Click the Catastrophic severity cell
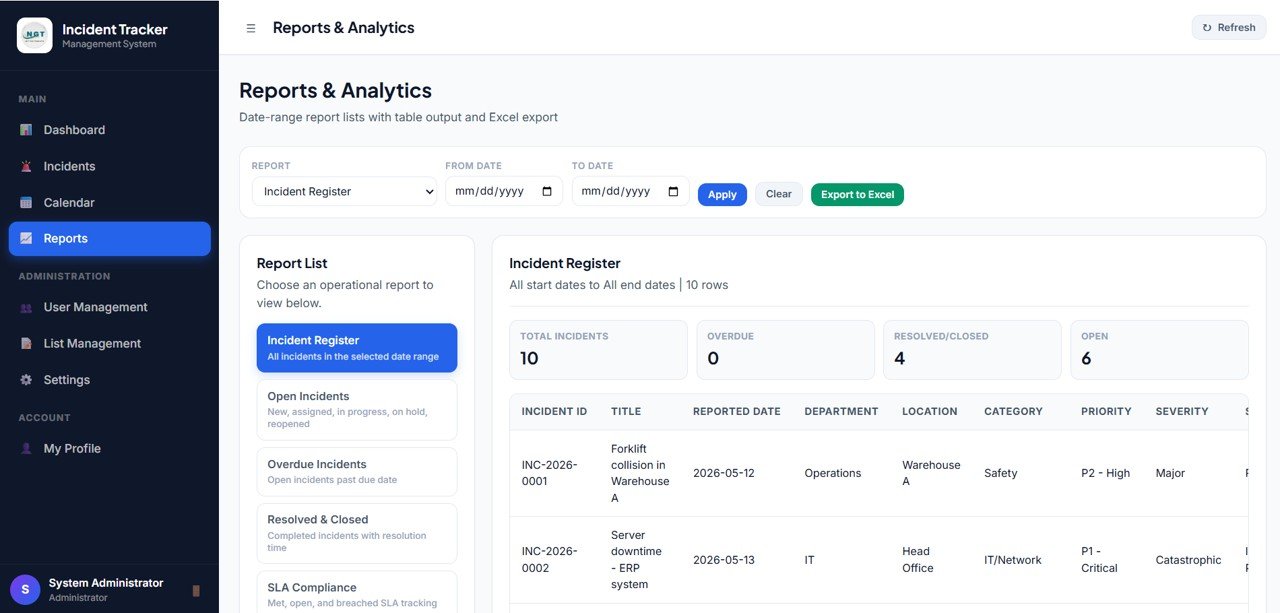 tap(1189, 560)
